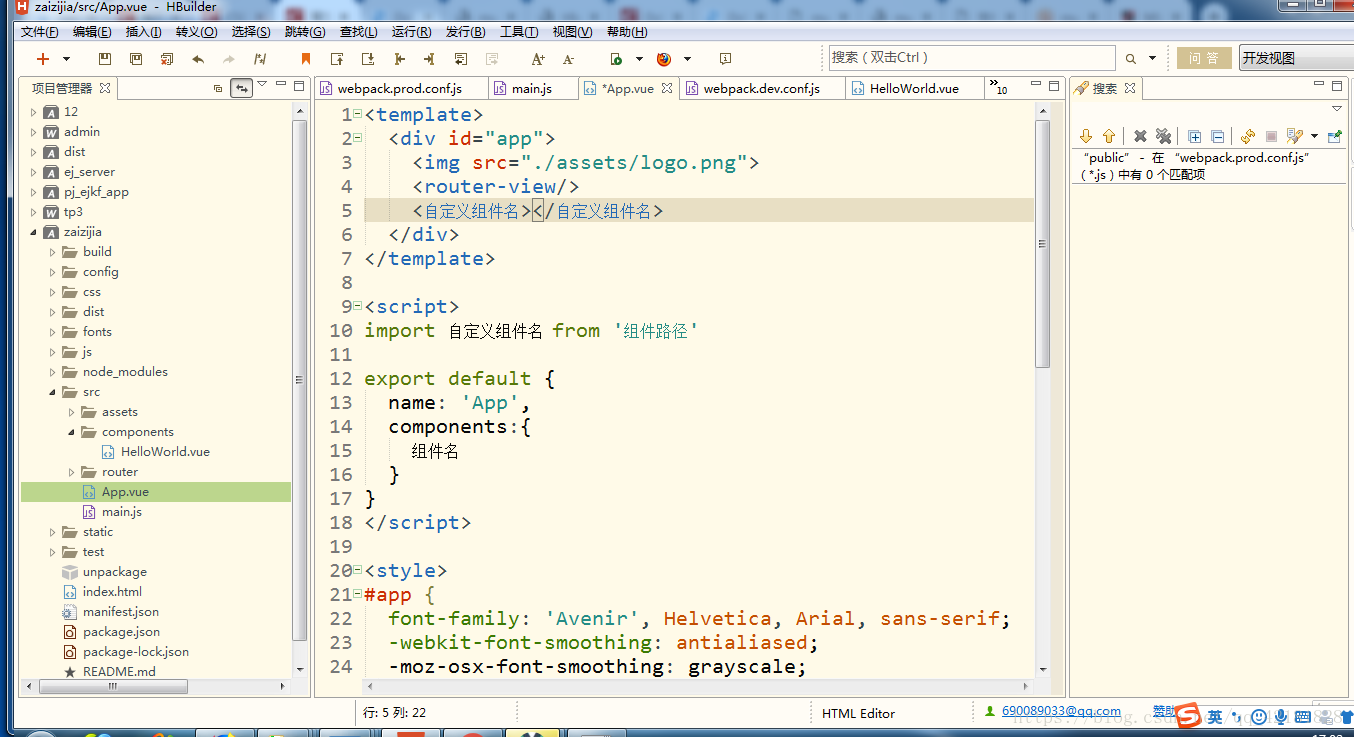
Task: Select package.json in project tree
Action: click(121, 632)
